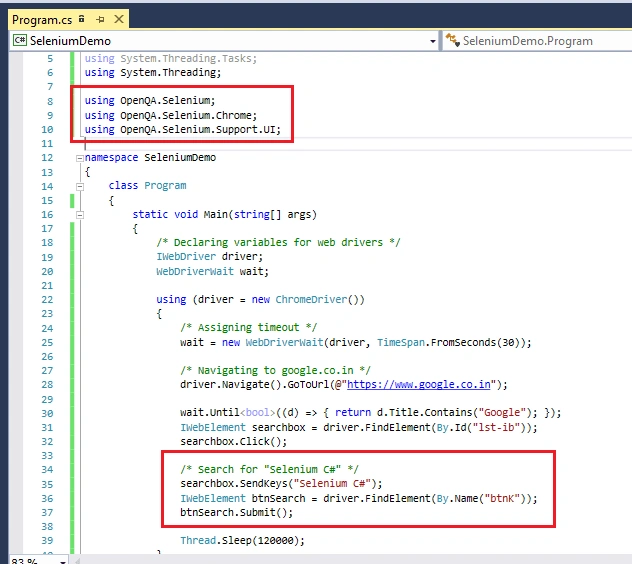The height and width of the screenshot is (564, 632).
Task: Select the Program.cs tab
Action: click(x=42, y=19)
